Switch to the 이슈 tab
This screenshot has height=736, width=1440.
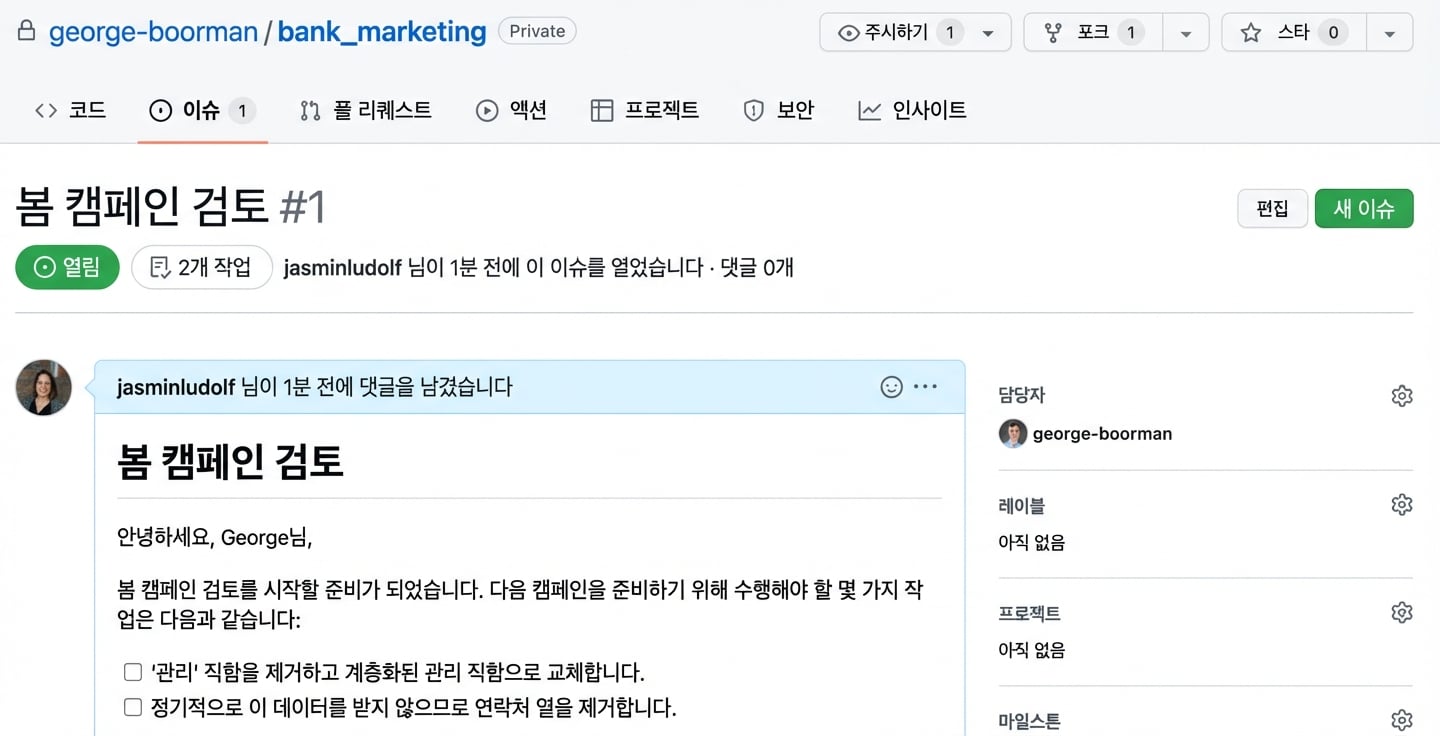click(x=202, y=110)
